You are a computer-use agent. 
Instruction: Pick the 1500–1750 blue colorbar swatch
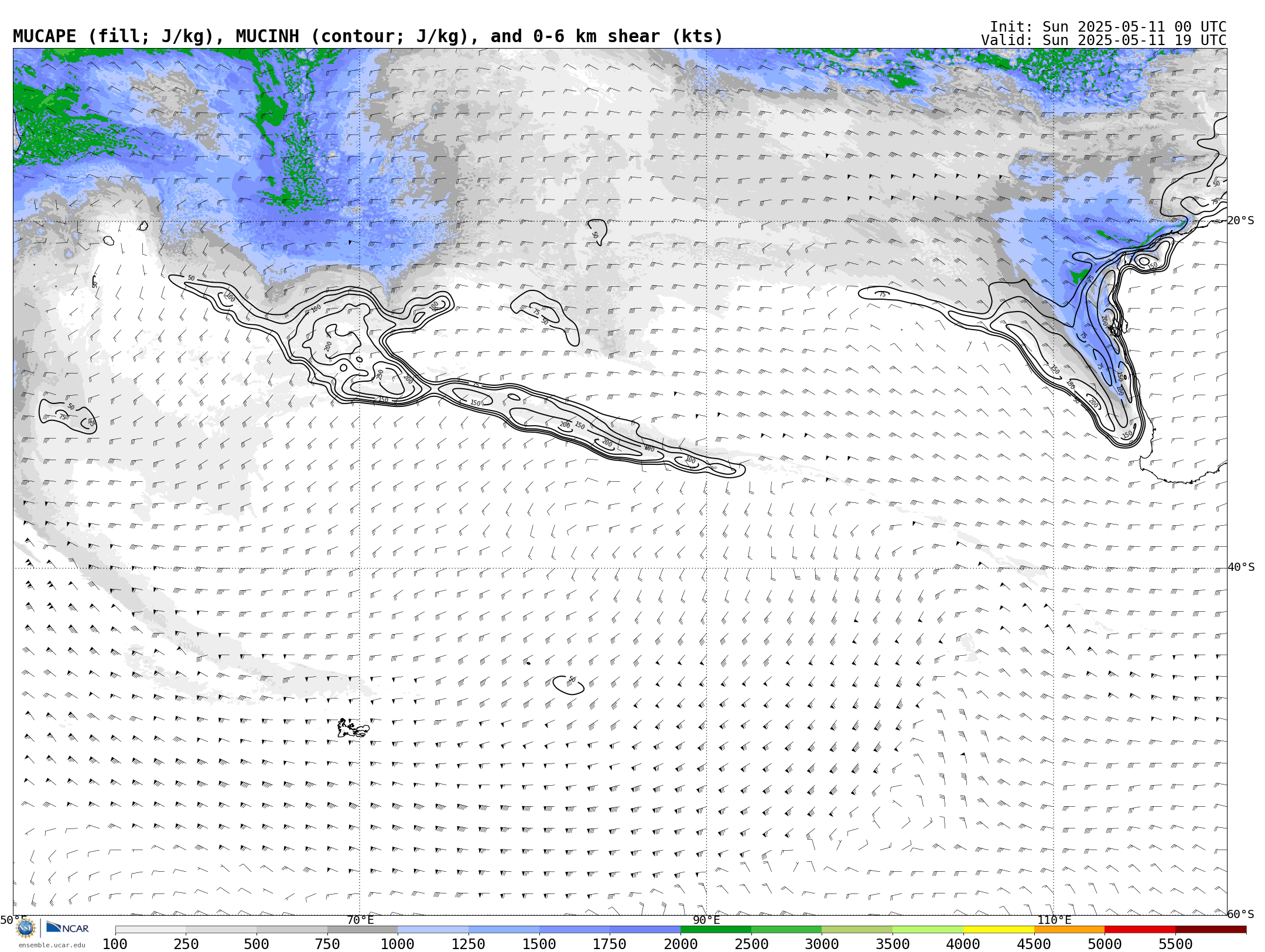(x=575, y=929)
